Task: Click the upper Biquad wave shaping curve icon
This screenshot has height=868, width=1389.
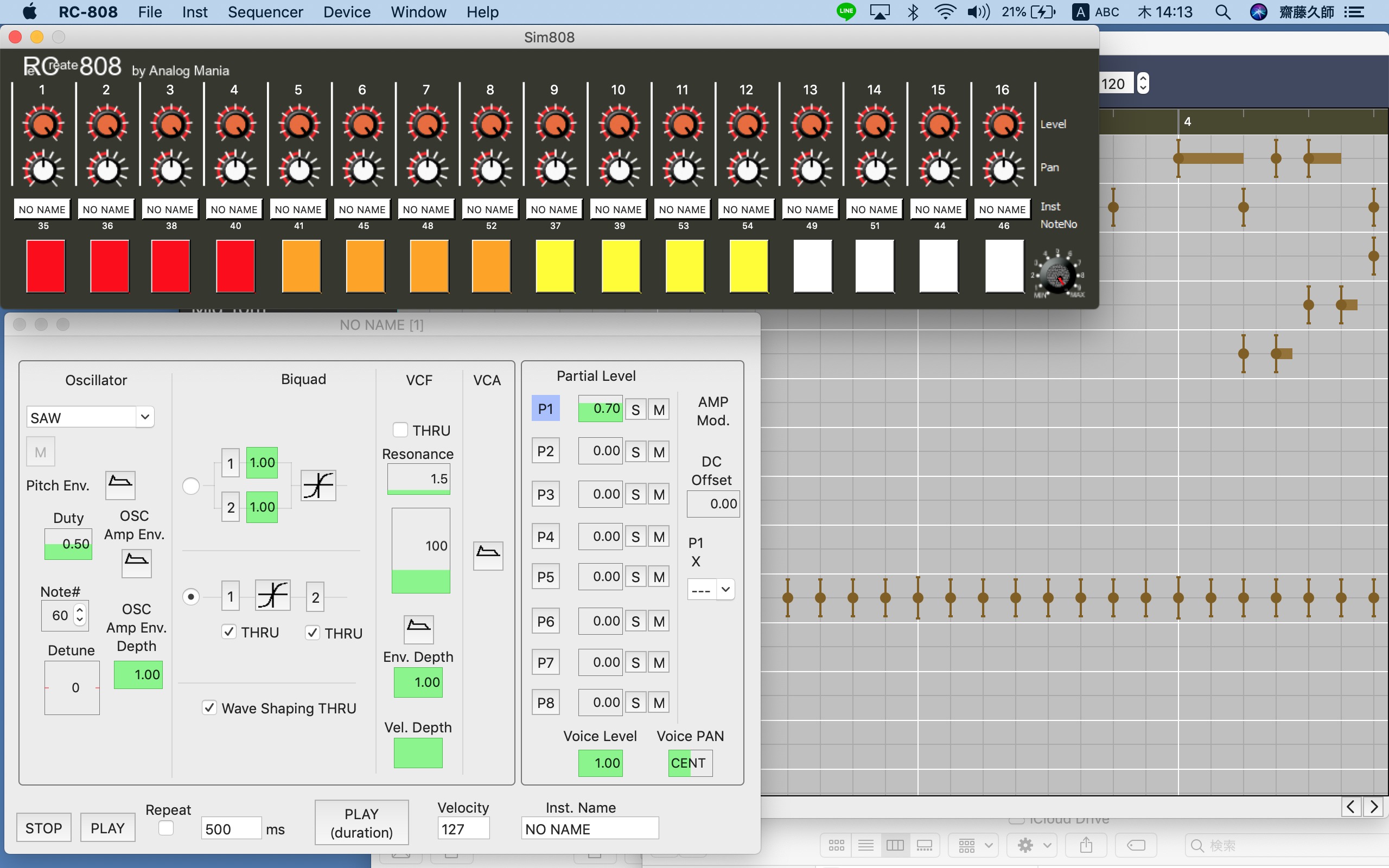Action: [318, 485]
